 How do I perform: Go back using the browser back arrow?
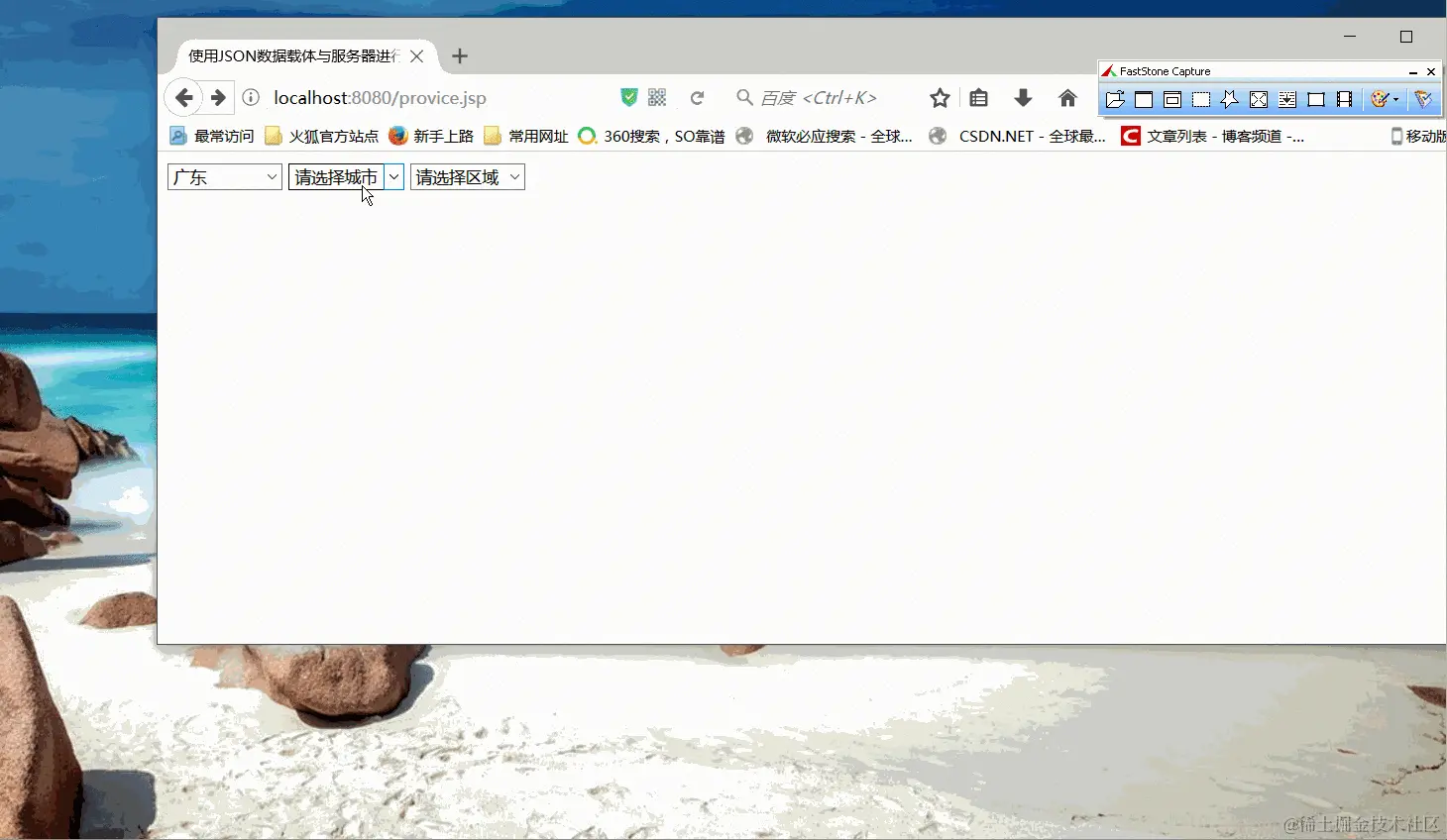[183, 98]
